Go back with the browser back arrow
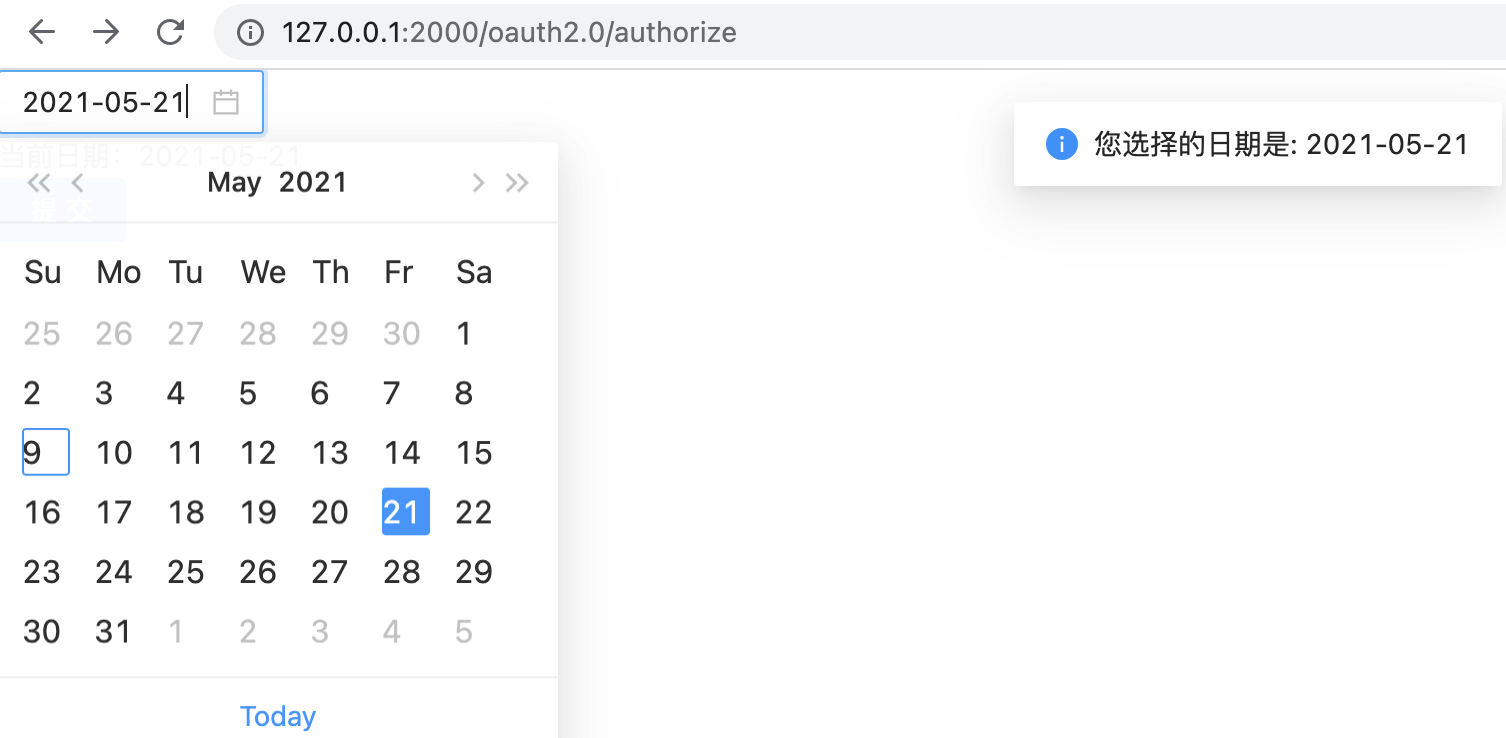 [x=42, y=33]
